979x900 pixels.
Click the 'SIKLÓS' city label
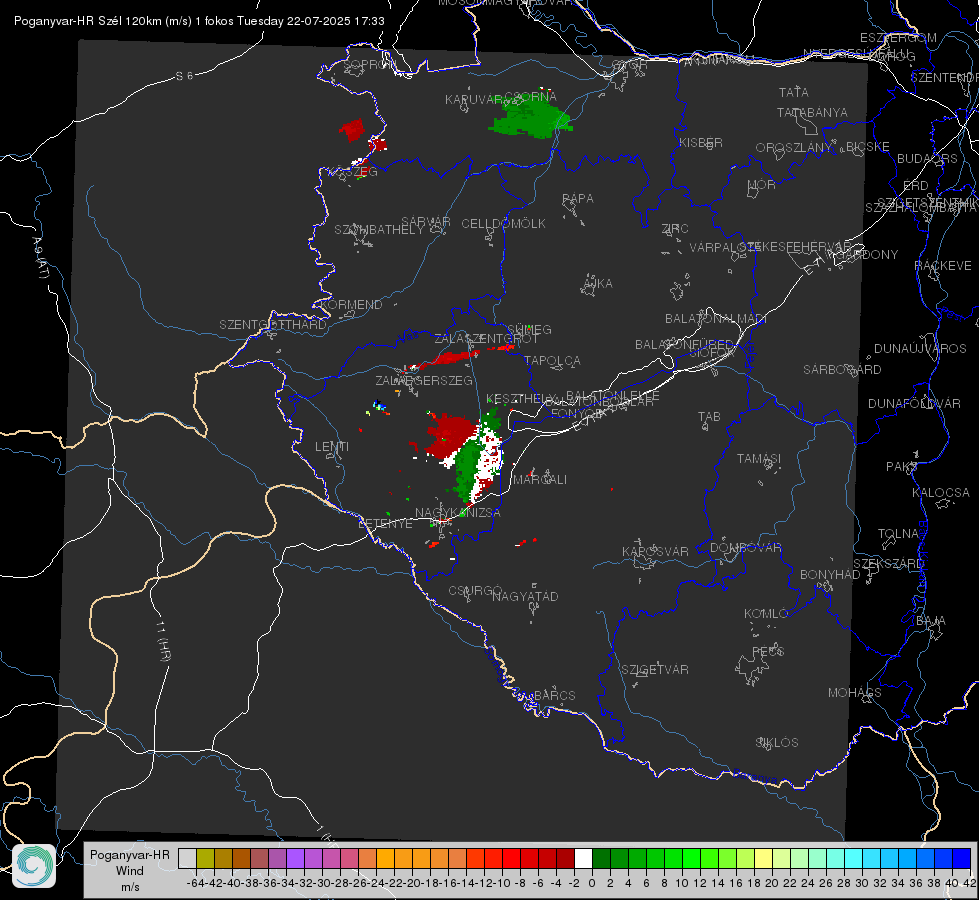[x=777, y=743]
